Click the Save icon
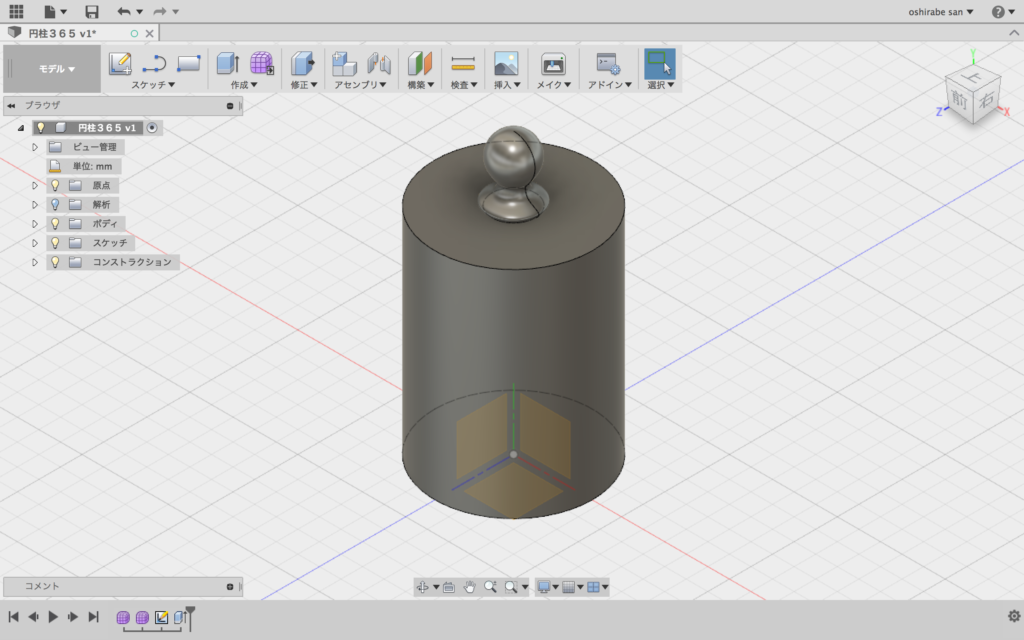This screenshot has width=1024, height=640. (92, 11)
